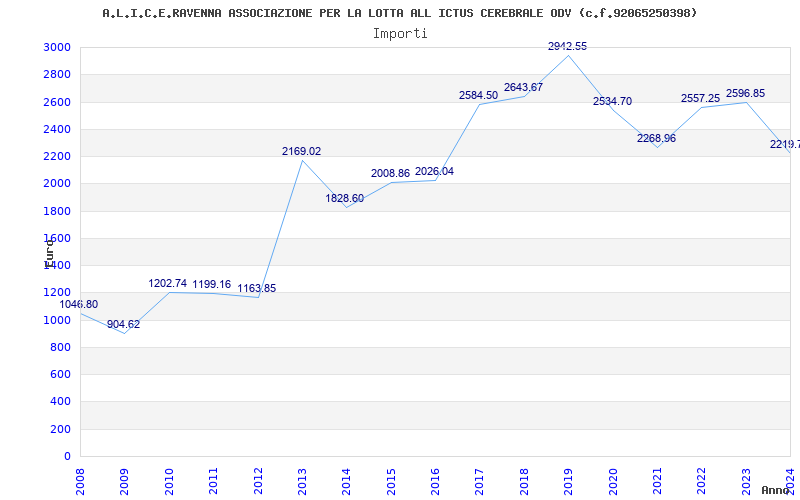
Task: Click the x-axis year label 2023
Action: pyautogui.click(x=746, y=482)
